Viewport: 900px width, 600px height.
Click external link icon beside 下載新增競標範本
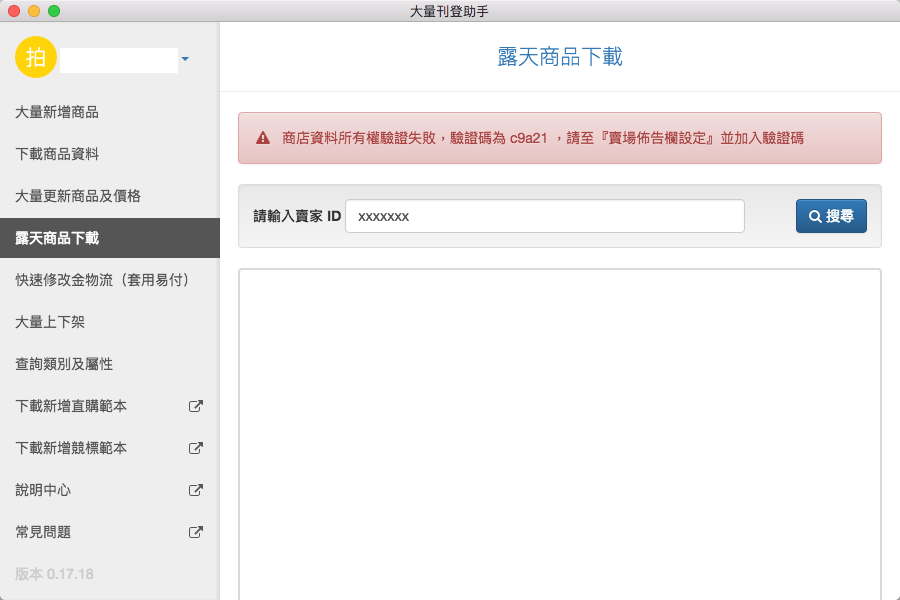coord(196,448)
